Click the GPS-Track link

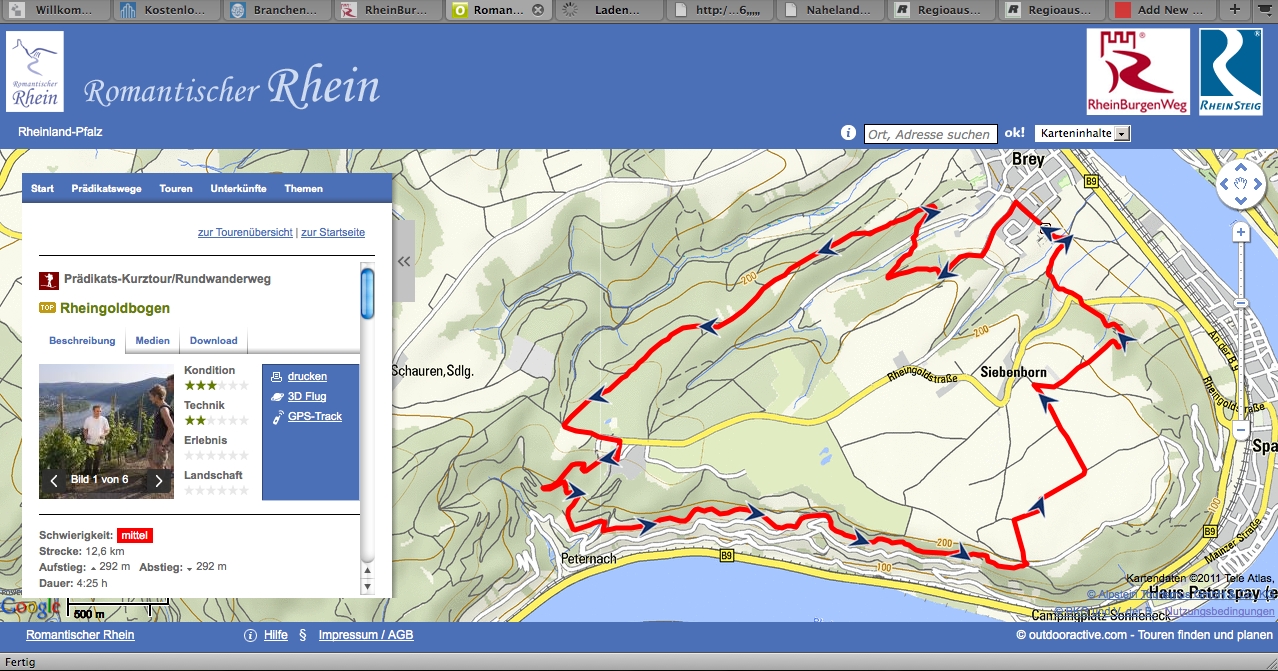tap(314, 416)
